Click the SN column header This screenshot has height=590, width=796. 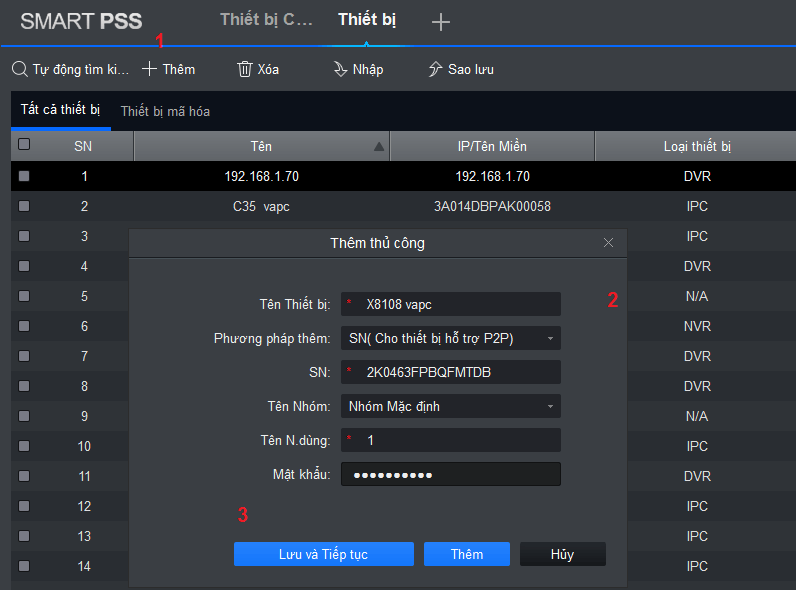(x=83, y=146)
